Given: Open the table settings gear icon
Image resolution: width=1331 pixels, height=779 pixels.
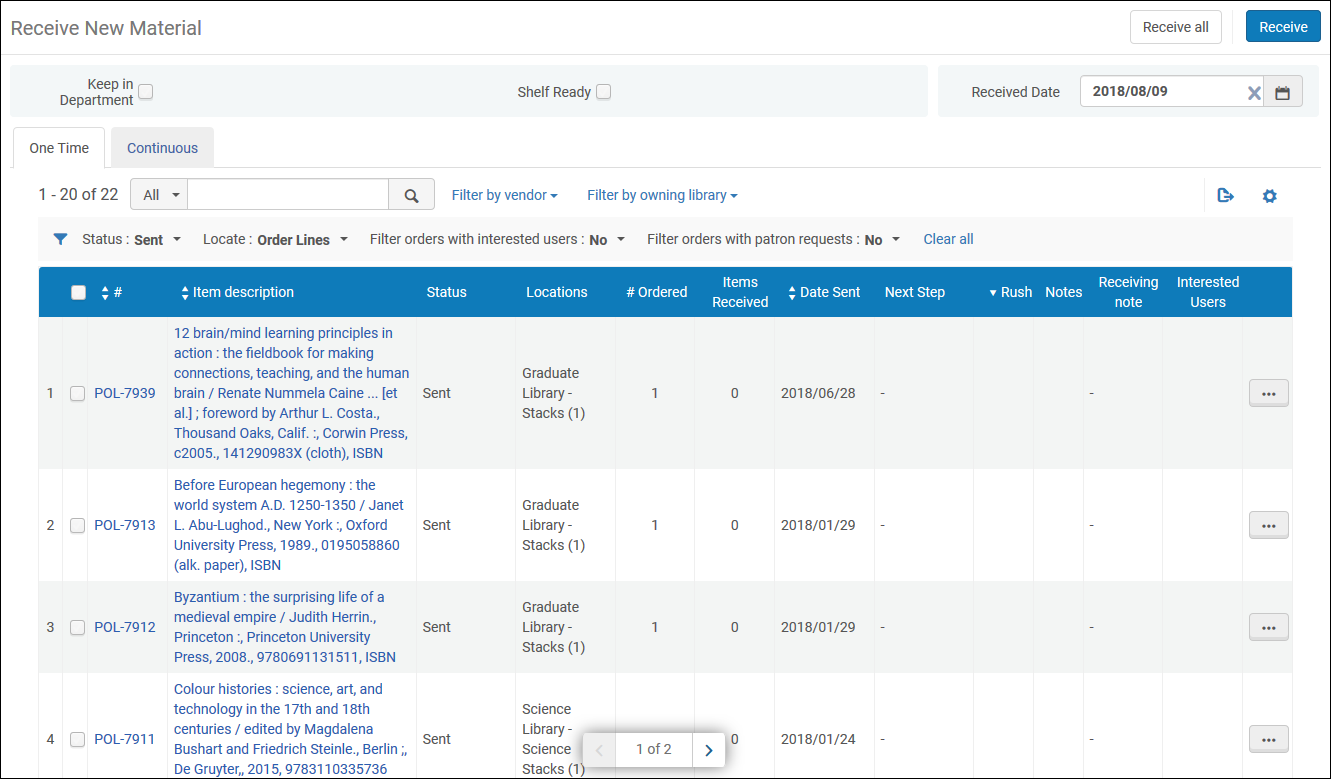Looking at the screenshot, I should [x=1269, y=196].
